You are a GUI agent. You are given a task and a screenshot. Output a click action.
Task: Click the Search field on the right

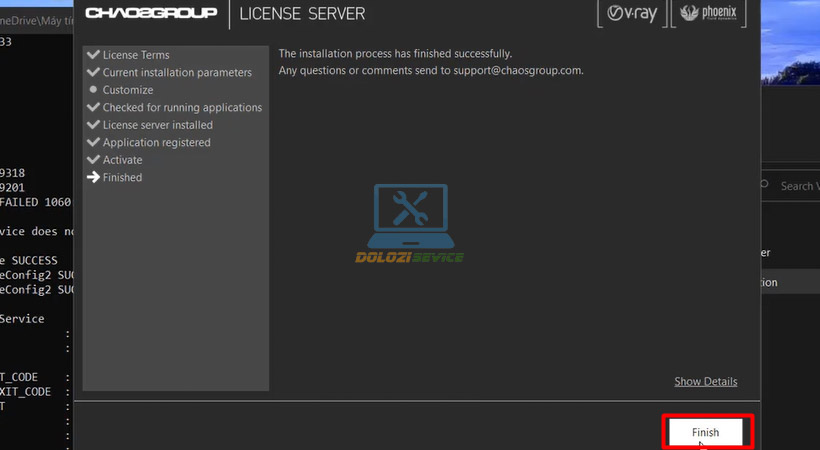[x=795, y=186]
